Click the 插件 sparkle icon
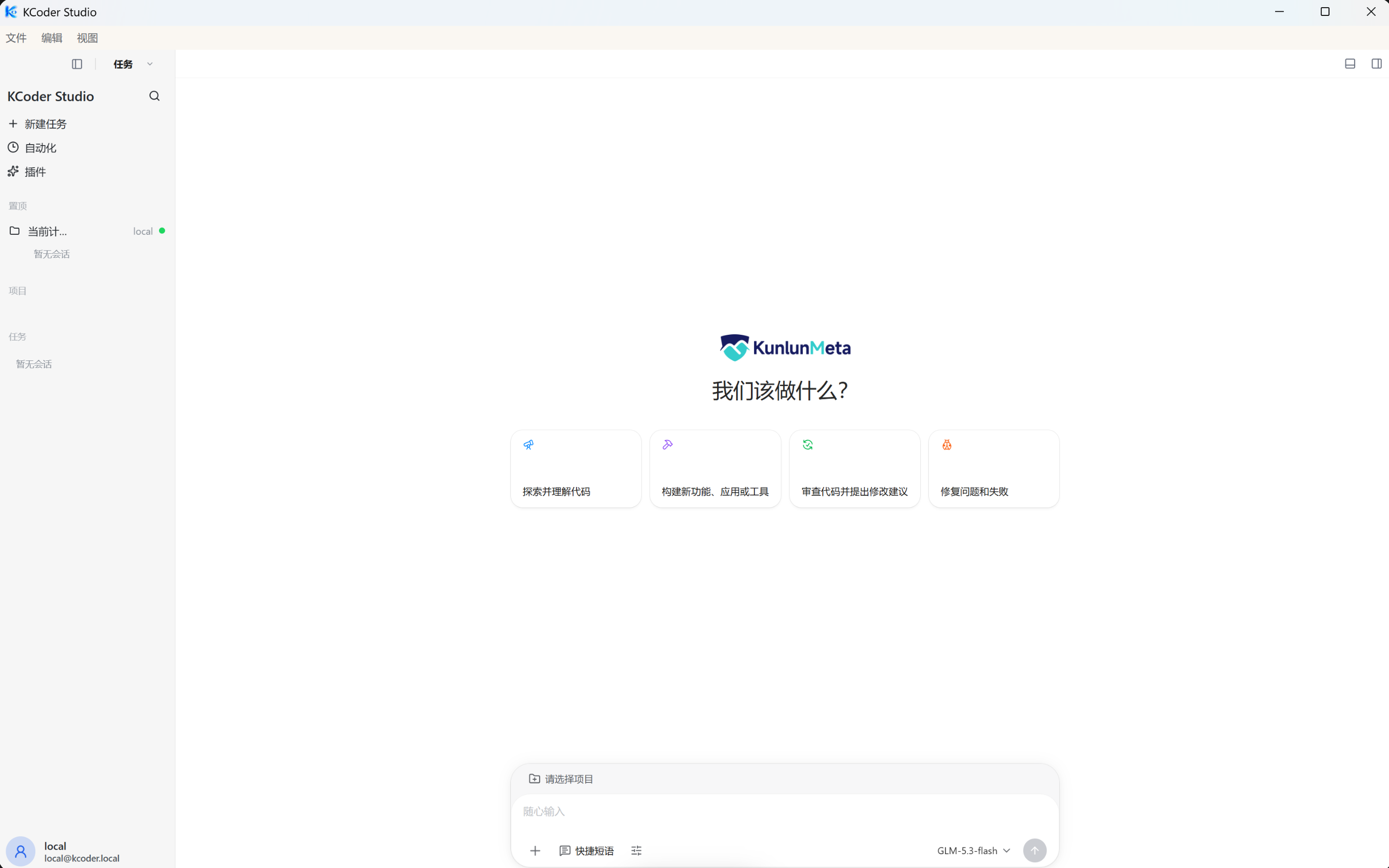This screenshot has width=1389, height=868. pyautogui.click(x=13, y=171)
